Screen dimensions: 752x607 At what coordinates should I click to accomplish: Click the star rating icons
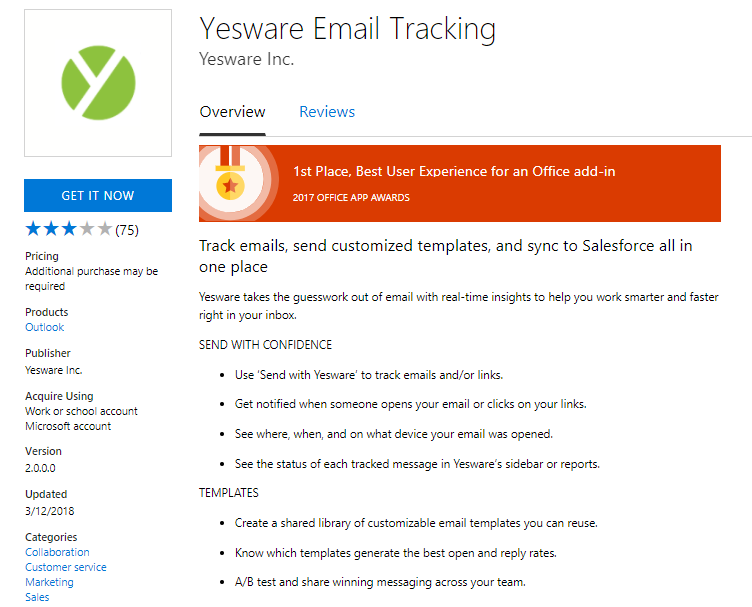click(x=69, y=229)
